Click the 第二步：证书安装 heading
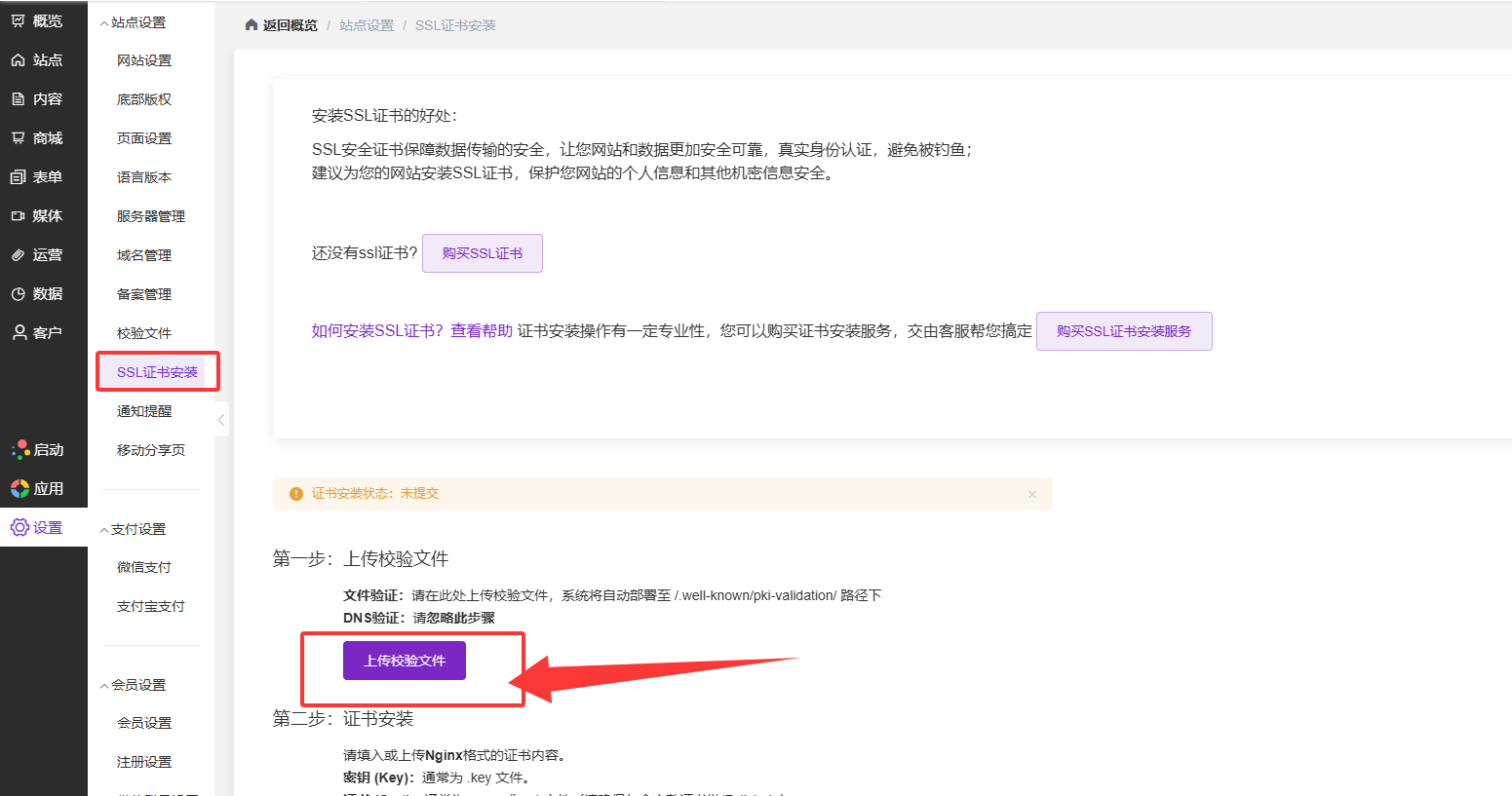Viewport: 1512px width, 796px height. point(343,719)
